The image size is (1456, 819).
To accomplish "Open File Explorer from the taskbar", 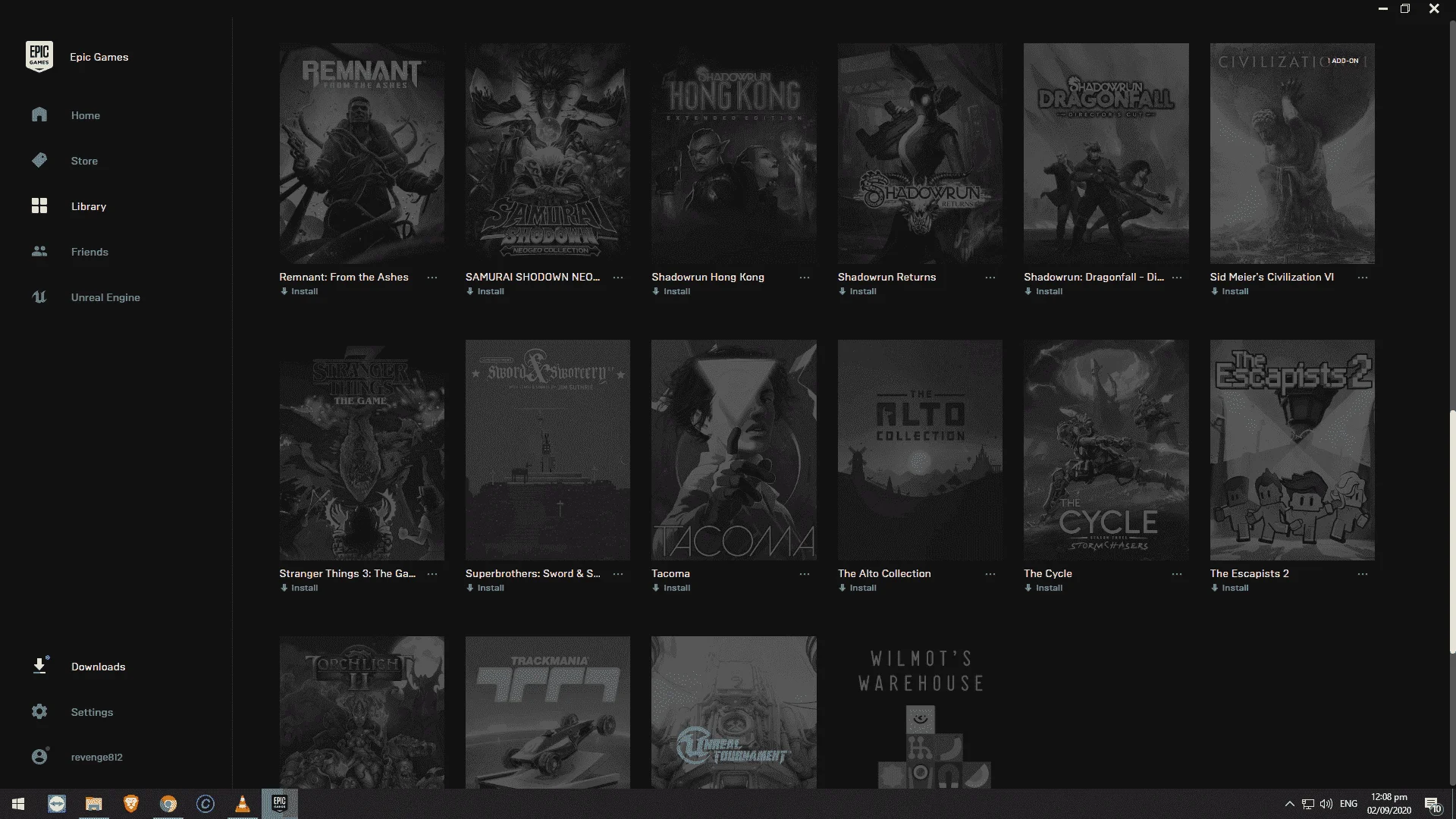I will 93,804.
